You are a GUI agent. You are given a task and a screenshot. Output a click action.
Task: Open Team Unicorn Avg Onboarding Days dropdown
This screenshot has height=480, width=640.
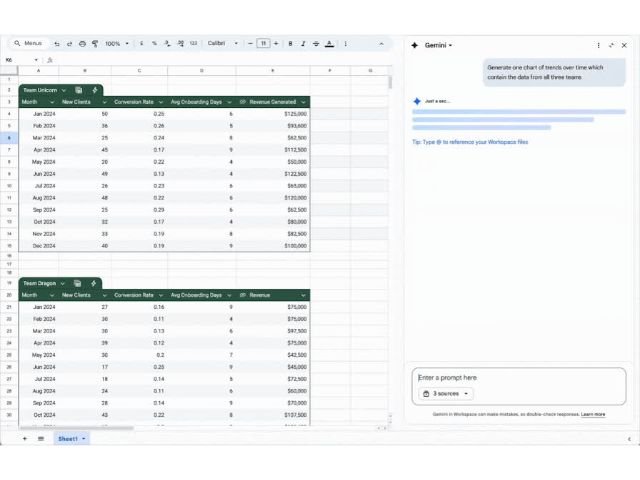pyautogui.click(x=229, y=102)
